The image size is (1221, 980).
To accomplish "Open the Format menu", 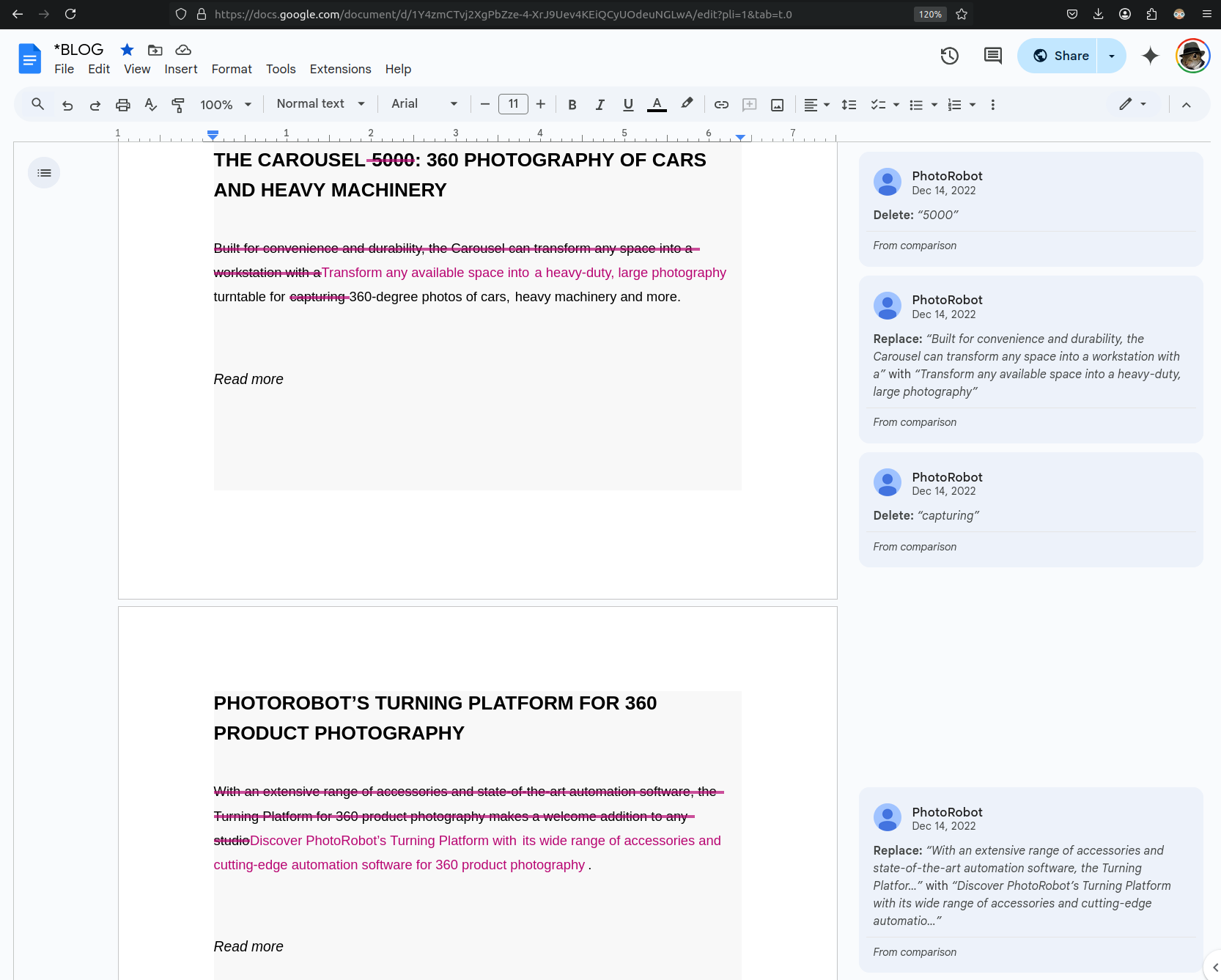I will tap(232, 69).
